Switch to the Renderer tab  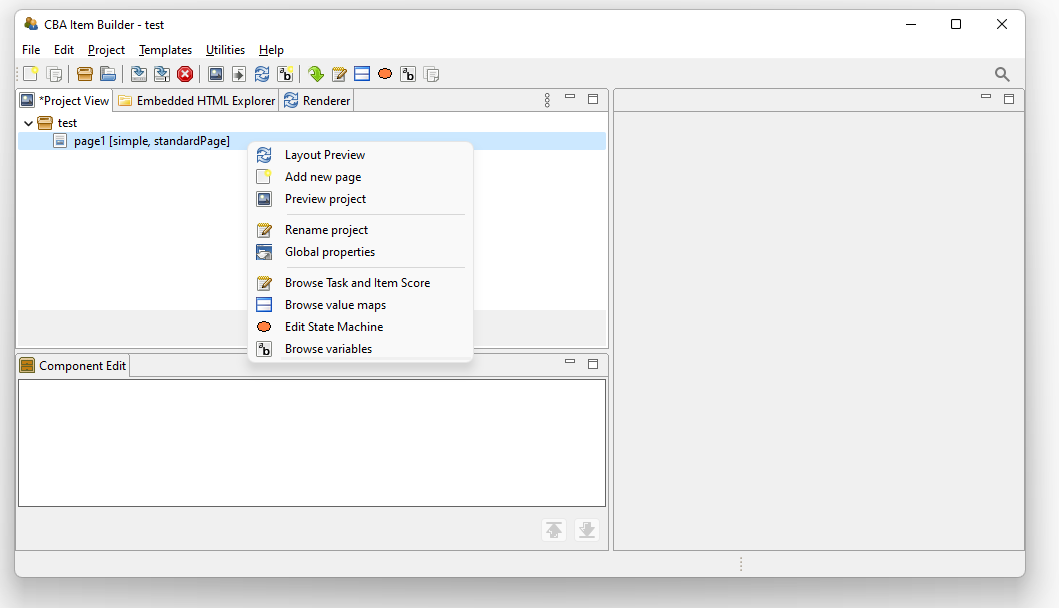coord(318,101)
